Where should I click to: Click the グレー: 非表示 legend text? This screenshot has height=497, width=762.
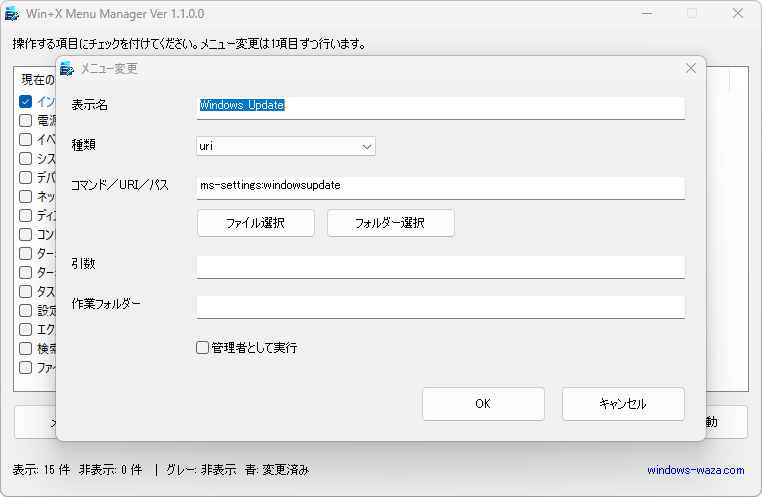click(201, 470)
